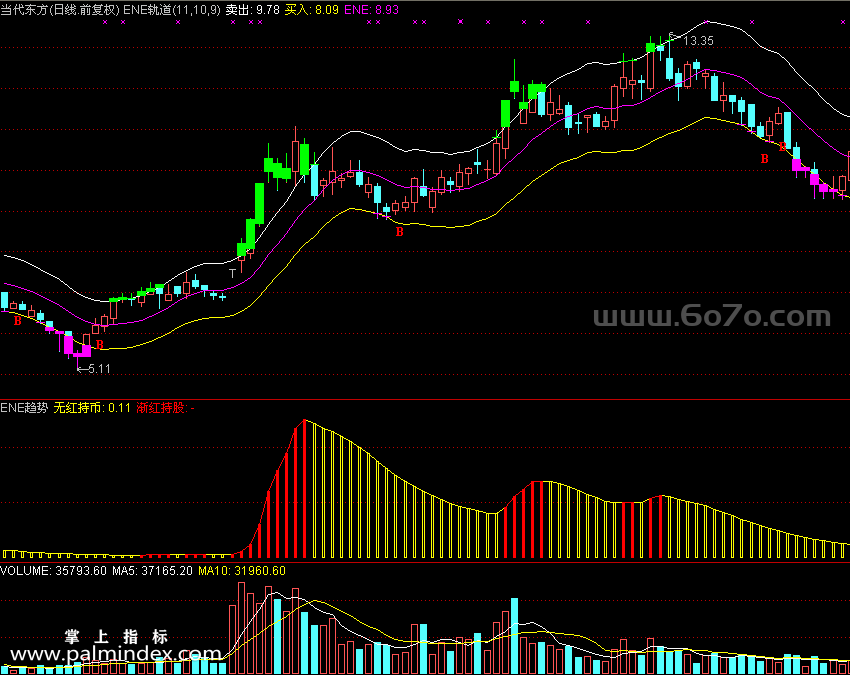Click the red 渐红持股 readout
The width and height of the screenshot is (850, 675).
click(165, 408)
